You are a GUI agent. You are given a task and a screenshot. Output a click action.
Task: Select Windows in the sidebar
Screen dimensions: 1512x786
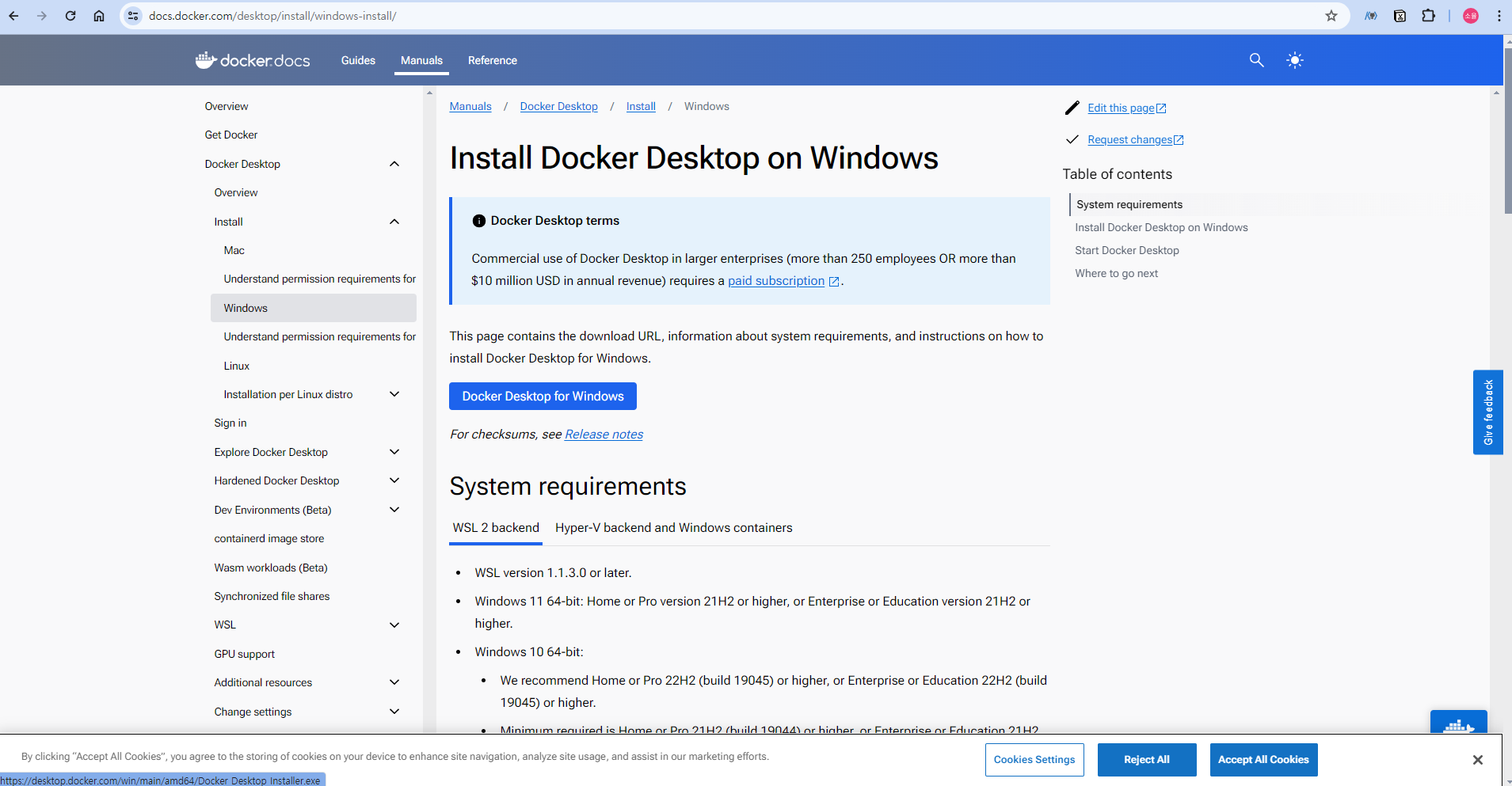coord(314,308)
